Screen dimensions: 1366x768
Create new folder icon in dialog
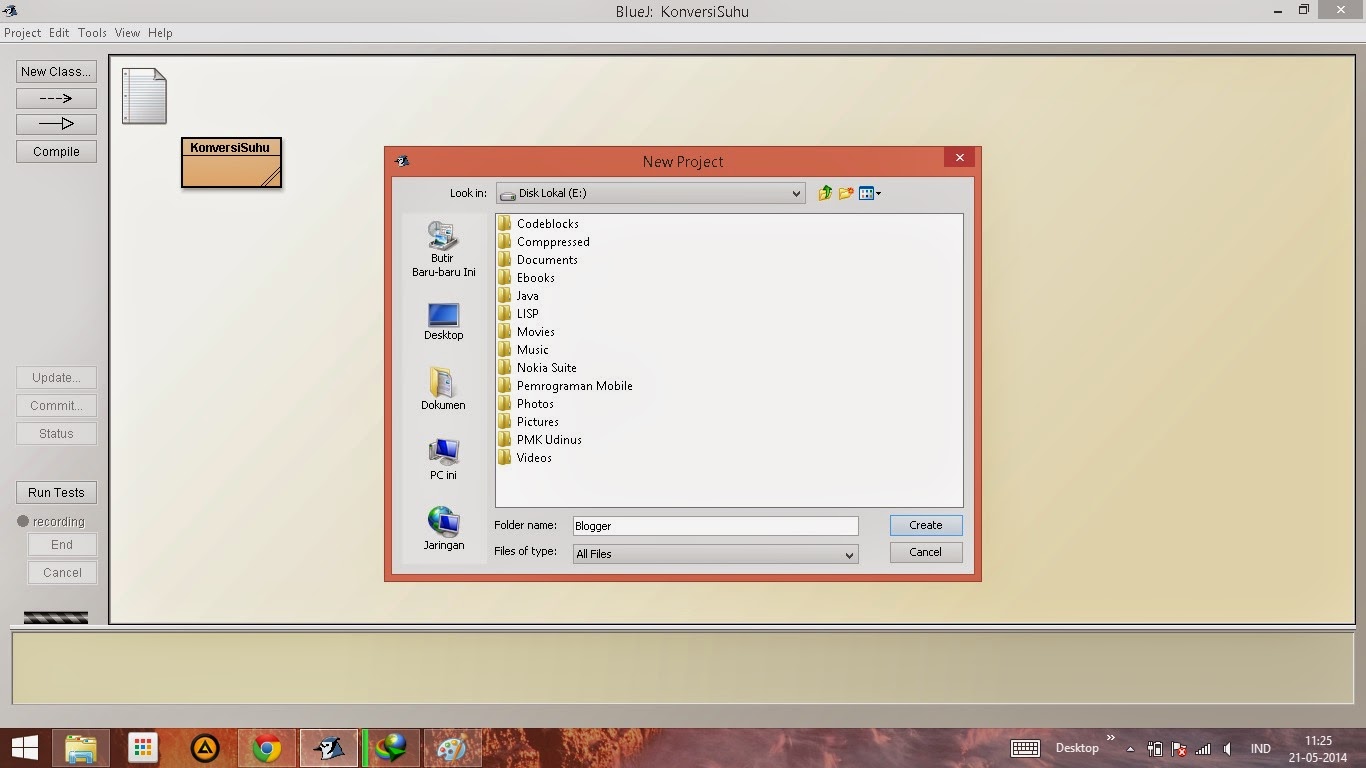pyautogui.click(x=846, y=193)
